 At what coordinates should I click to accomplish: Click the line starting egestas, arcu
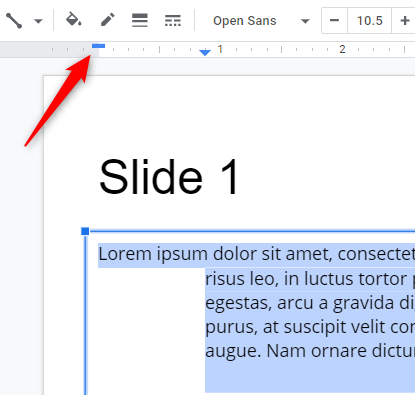pos(310,303)
